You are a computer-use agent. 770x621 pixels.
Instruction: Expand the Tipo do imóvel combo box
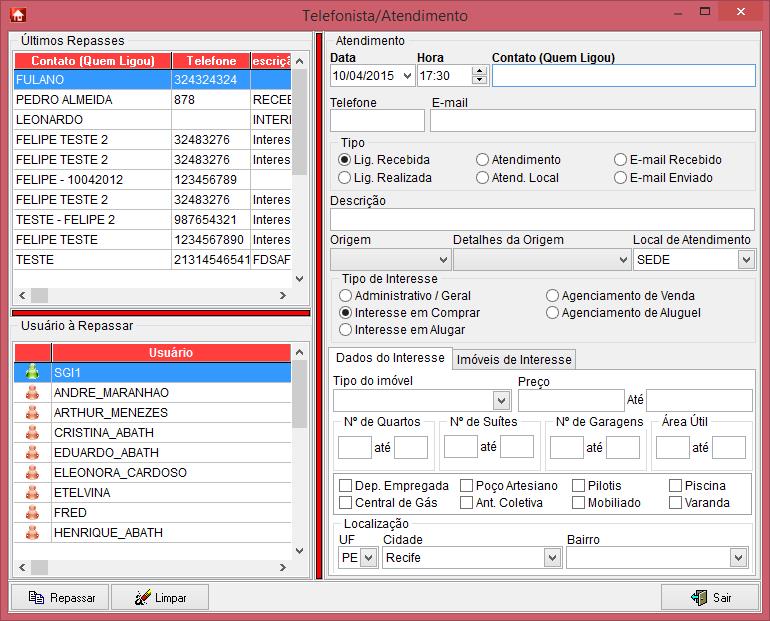click(422, 401)
